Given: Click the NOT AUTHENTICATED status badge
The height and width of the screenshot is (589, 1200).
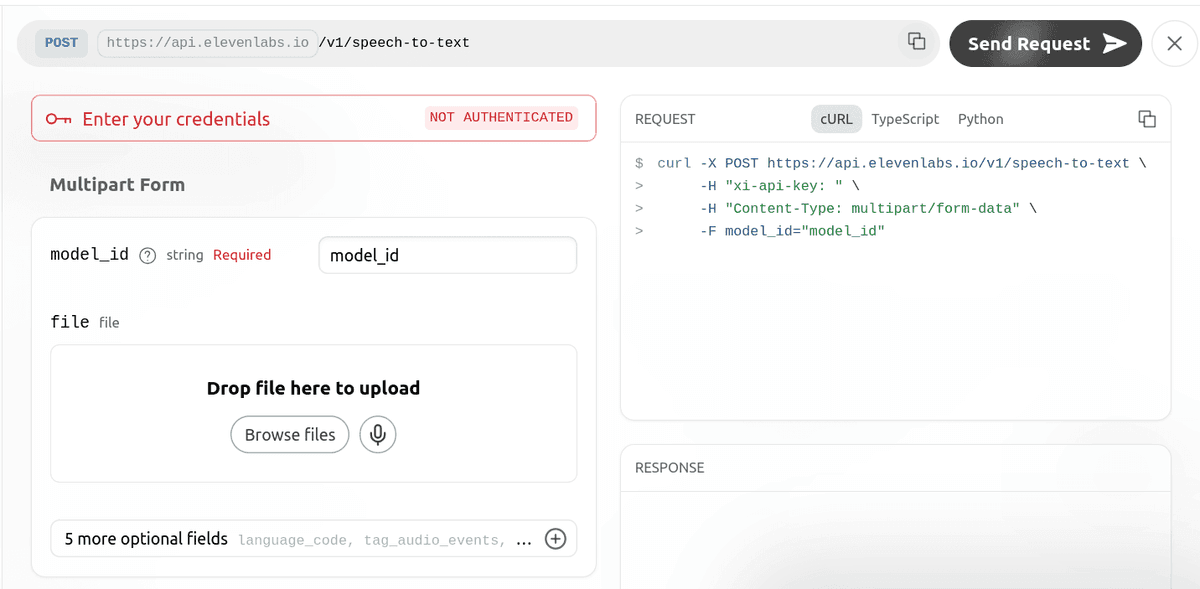Looking at the screenshot, I should 501,118.
